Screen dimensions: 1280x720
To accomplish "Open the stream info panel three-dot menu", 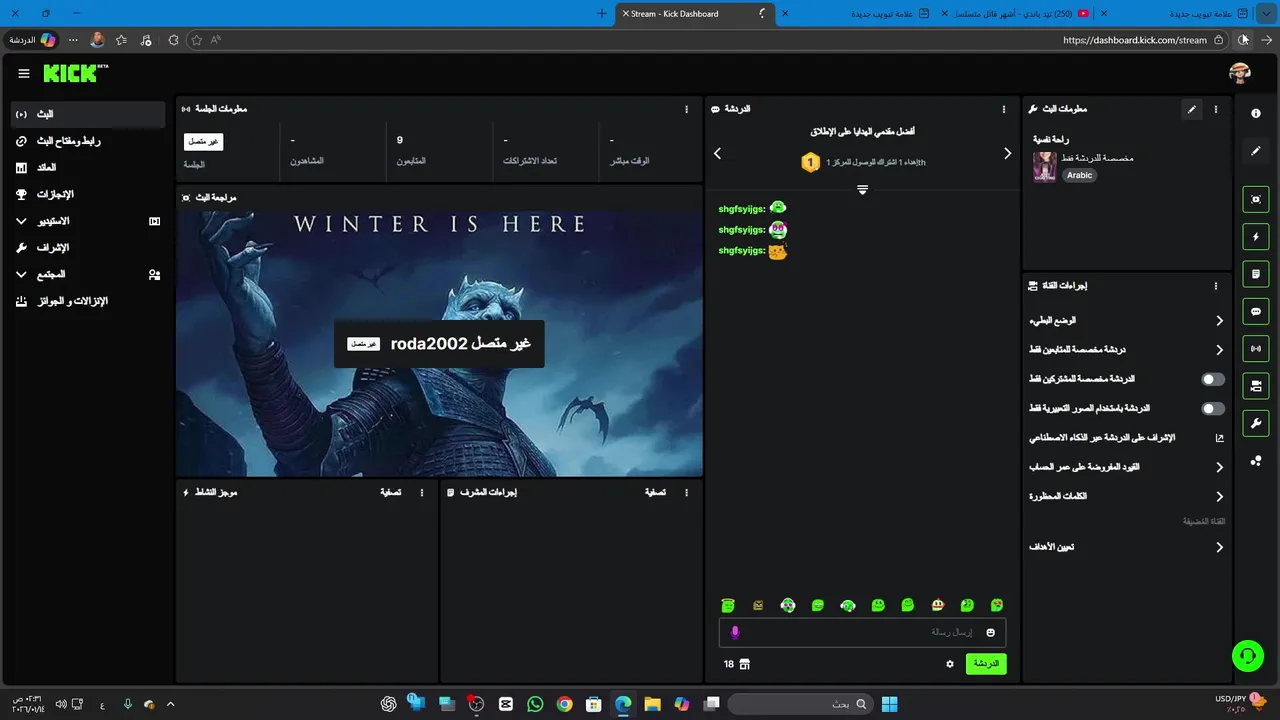I will (1216, 110).
